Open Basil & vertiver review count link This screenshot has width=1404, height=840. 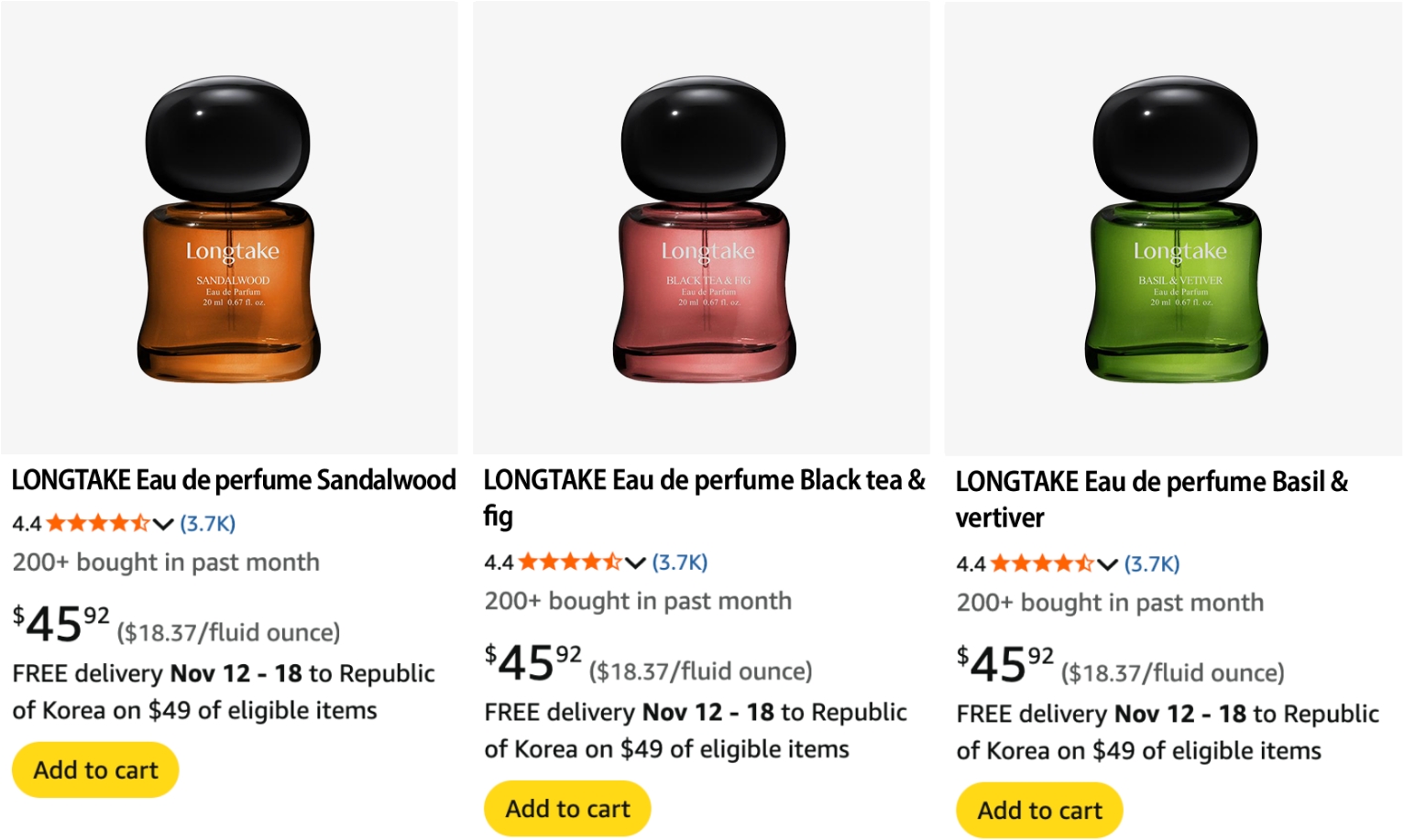tap(1150, 564)
